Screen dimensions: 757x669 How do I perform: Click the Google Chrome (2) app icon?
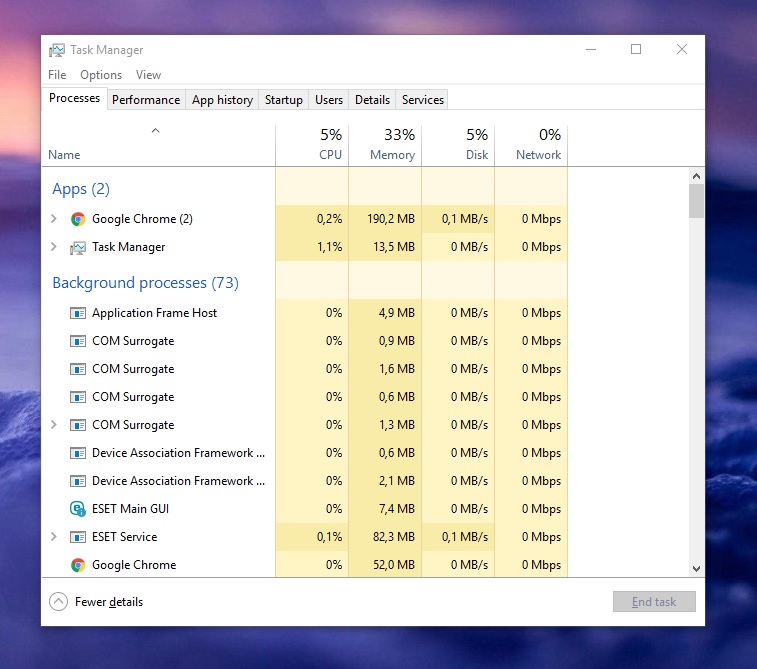tap(78, 219)
